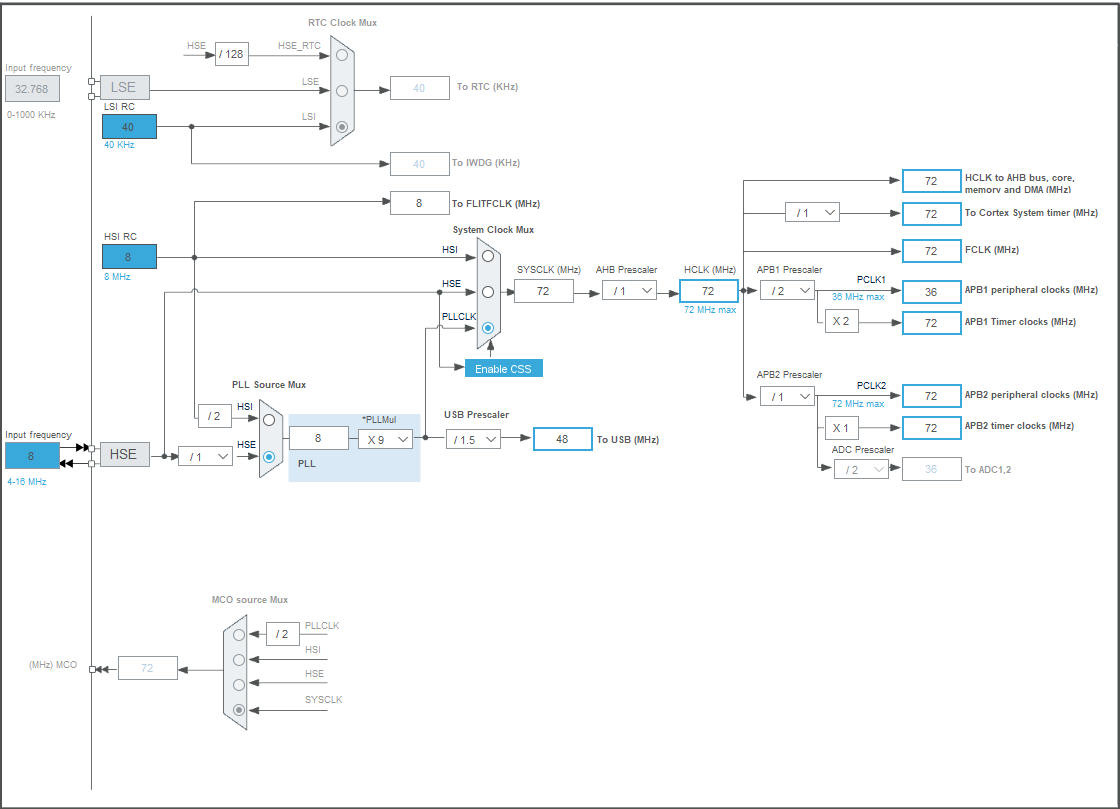Select HSI in System Clock Mux
The height and width of the screenshot is (809, 1120).
click(488, 256)
